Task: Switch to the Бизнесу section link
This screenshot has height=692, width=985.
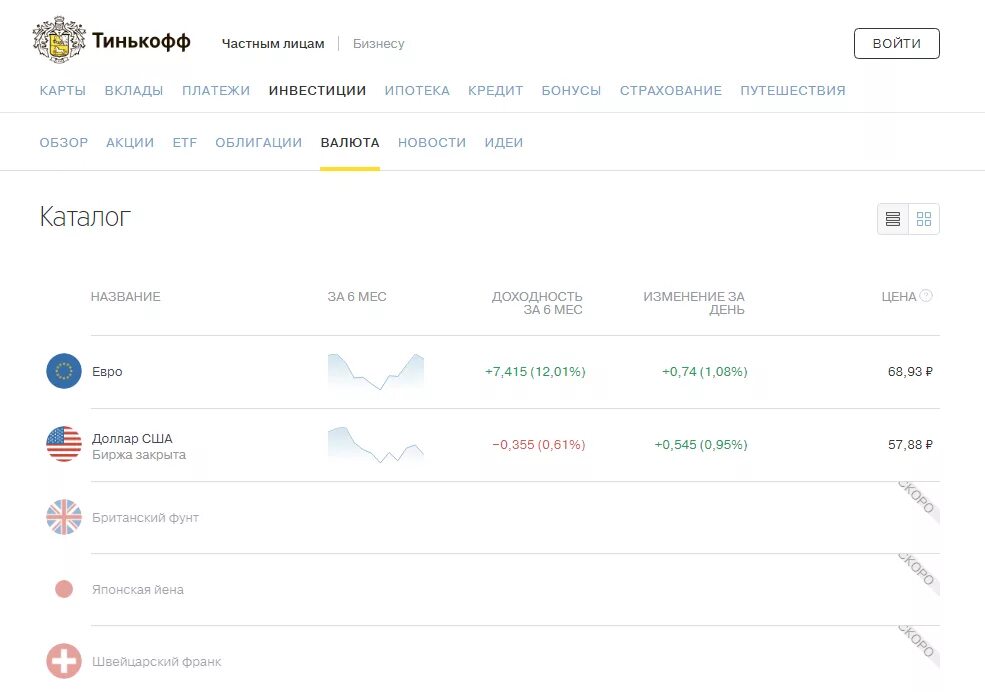Action: click(379, 43)
